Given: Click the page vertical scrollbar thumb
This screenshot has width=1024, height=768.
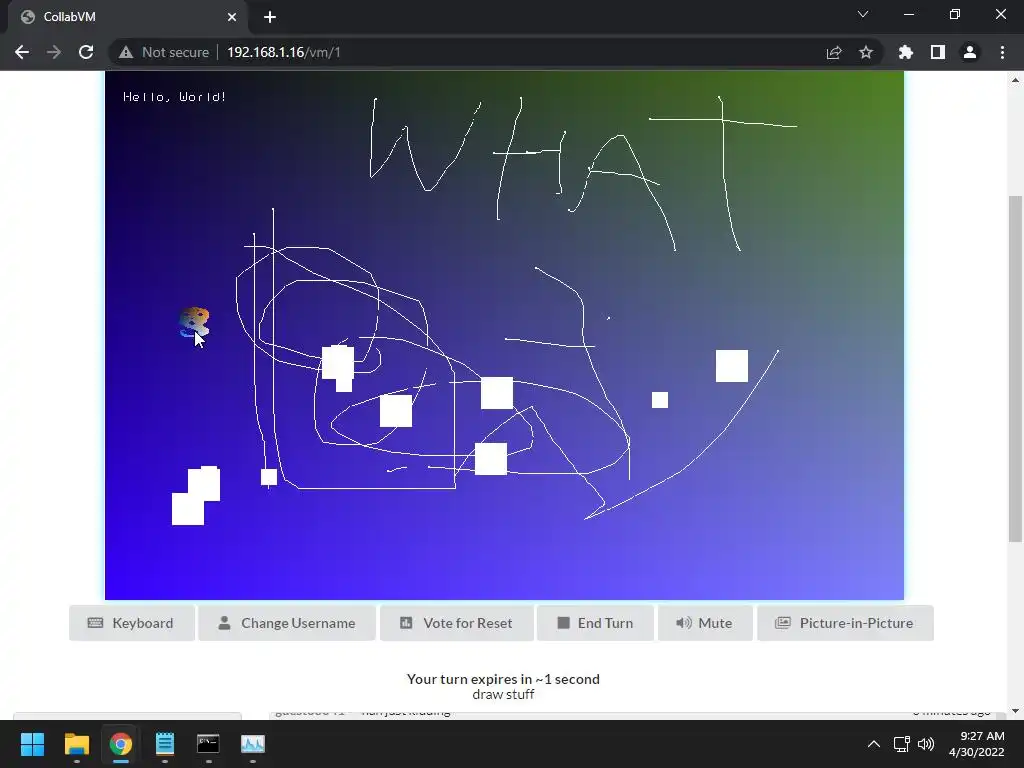Looking at the screenshot, I should [x=1015, y=369].
